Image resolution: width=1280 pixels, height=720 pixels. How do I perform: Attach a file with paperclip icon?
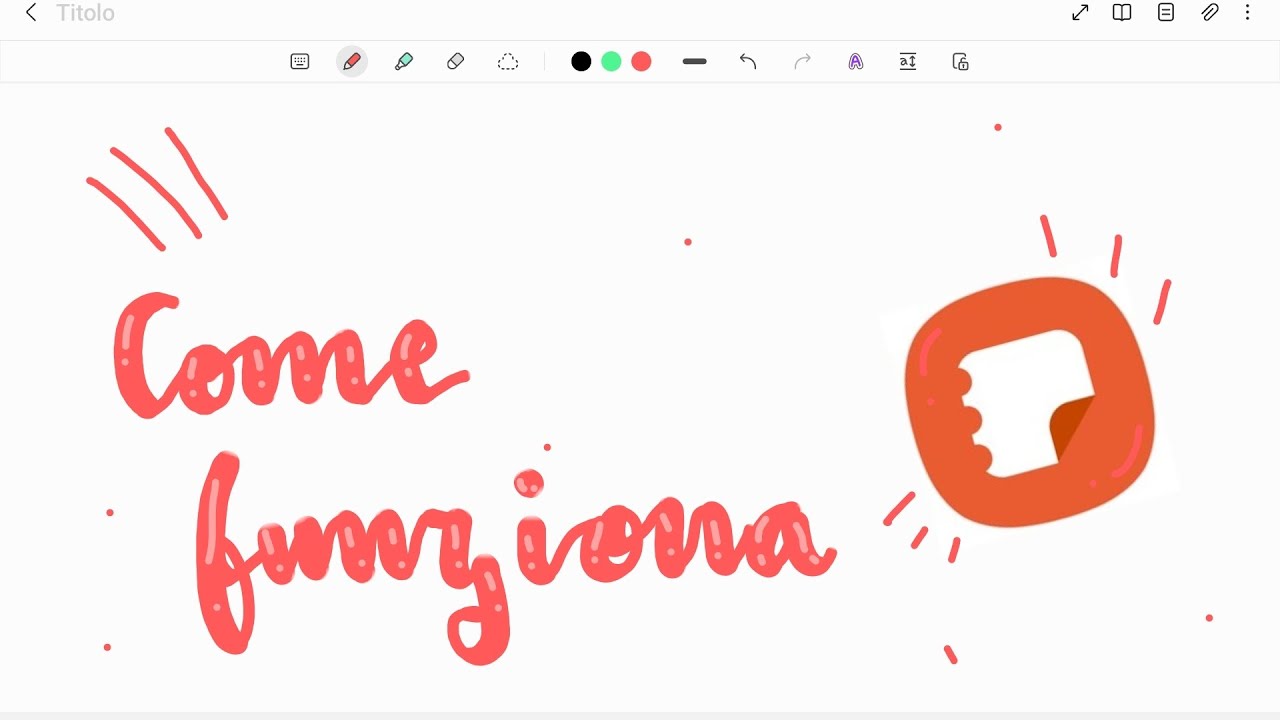click(x=1210, y=13)
